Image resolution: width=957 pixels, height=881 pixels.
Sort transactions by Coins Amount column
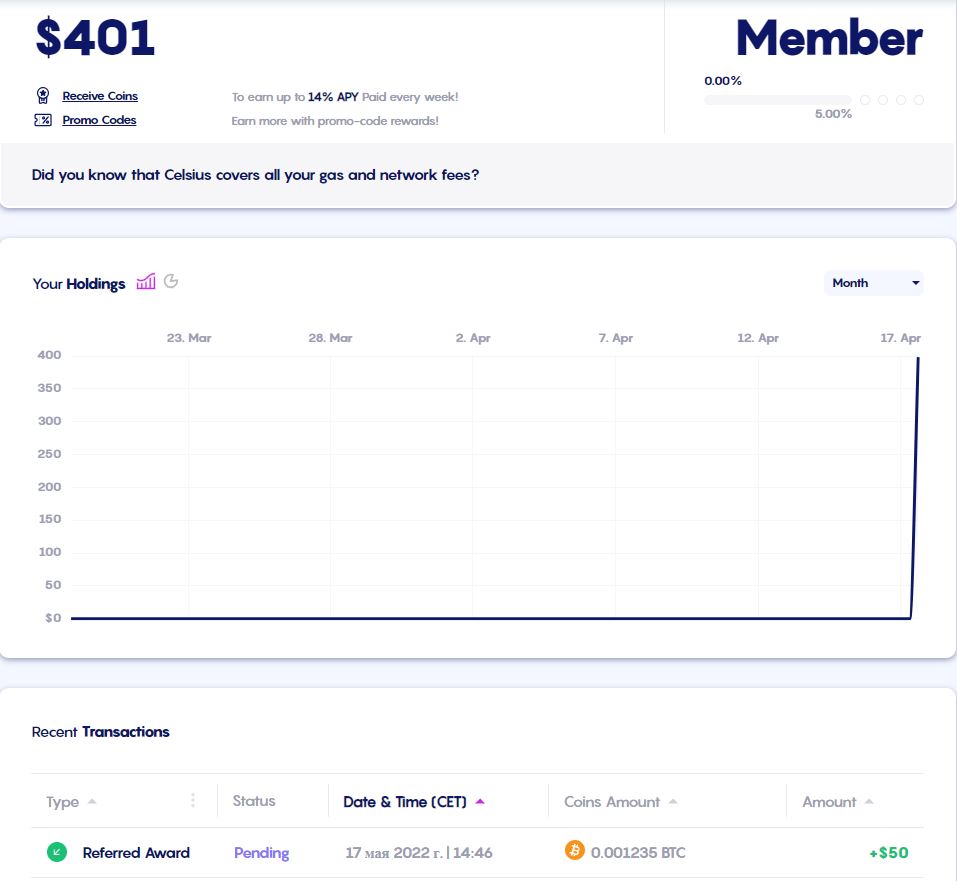point(612,802)
